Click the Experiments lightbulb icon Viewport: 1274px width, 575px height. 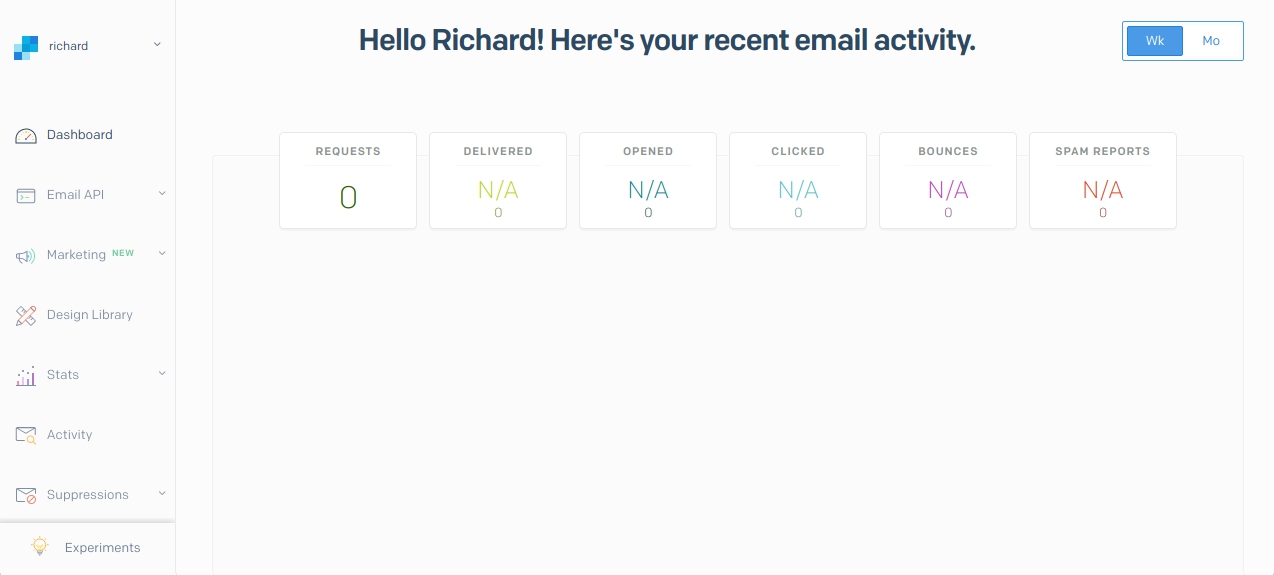40,547
